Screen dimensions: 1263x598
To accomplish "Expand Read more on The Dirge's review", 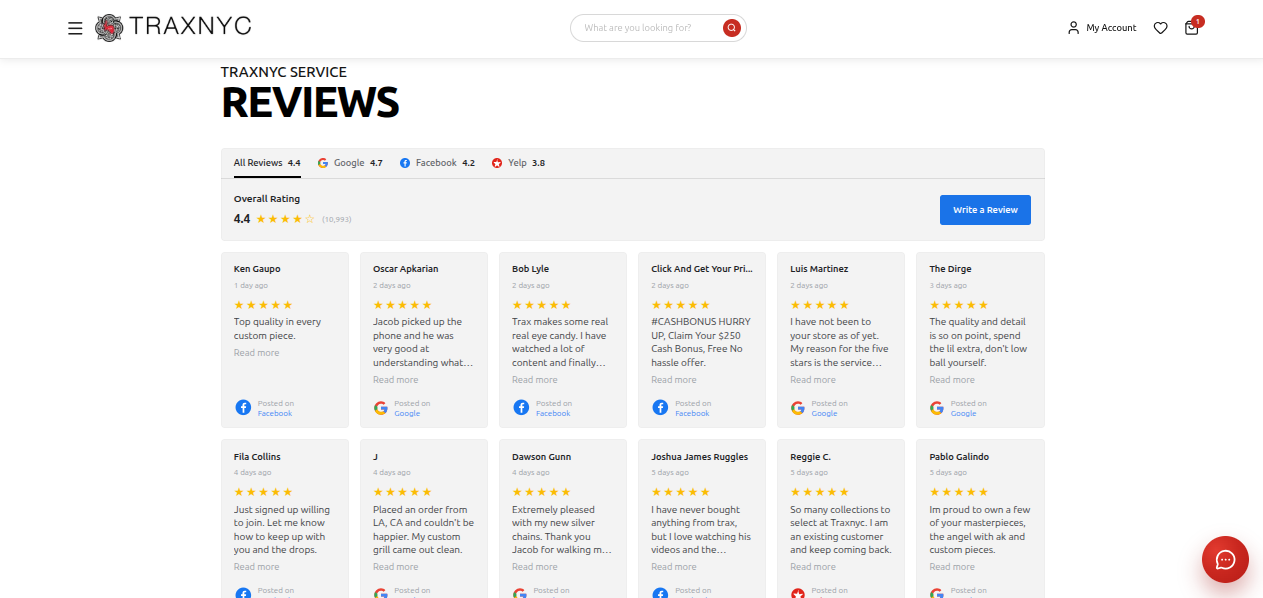I will coord(951,380).
